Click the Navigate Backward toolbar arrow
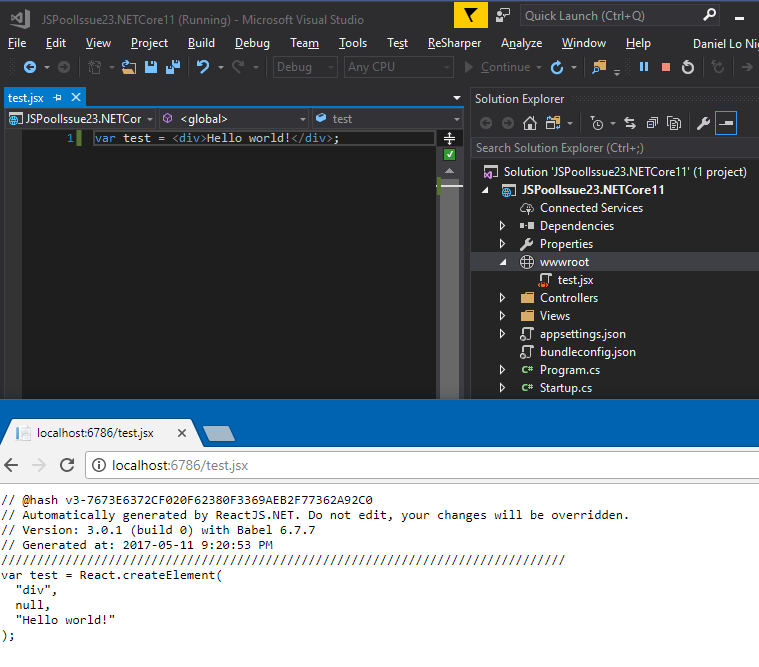 pos(30,67)
